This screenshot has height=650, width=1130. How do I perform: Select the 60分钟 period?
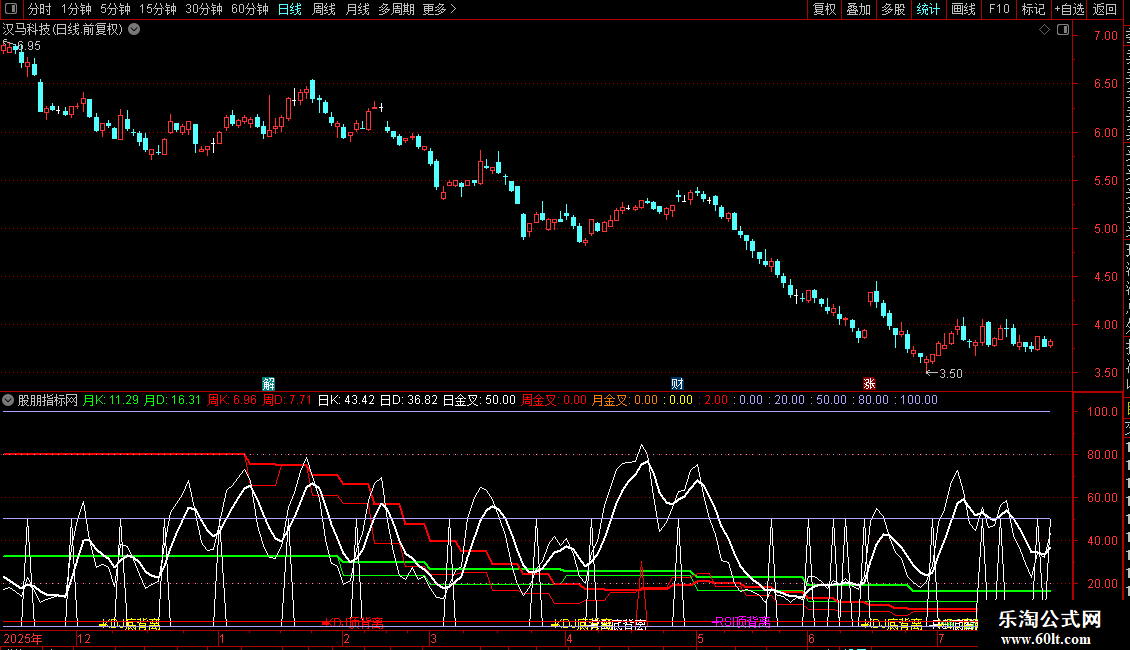[x=250, y=9]
